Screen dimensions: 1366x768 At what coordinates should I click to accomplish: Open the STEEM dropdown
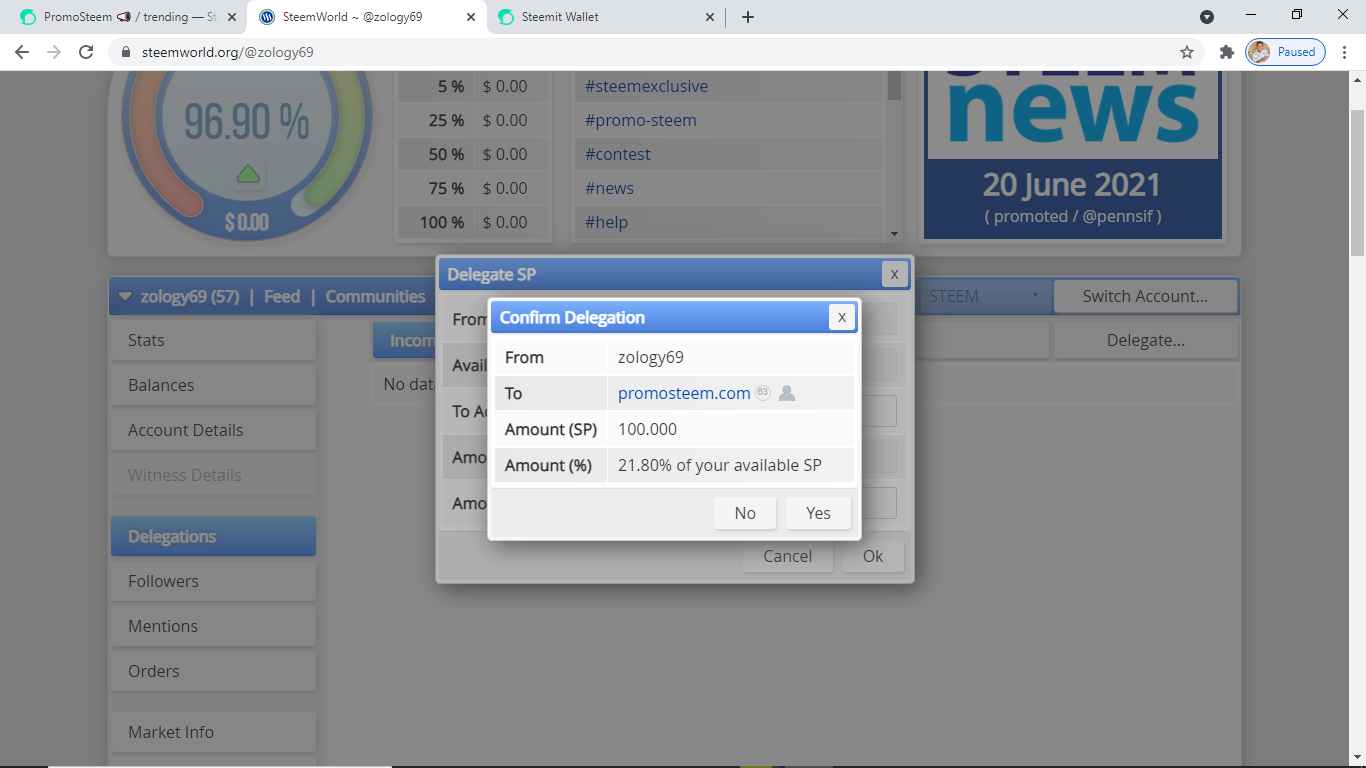pos(984,296)
